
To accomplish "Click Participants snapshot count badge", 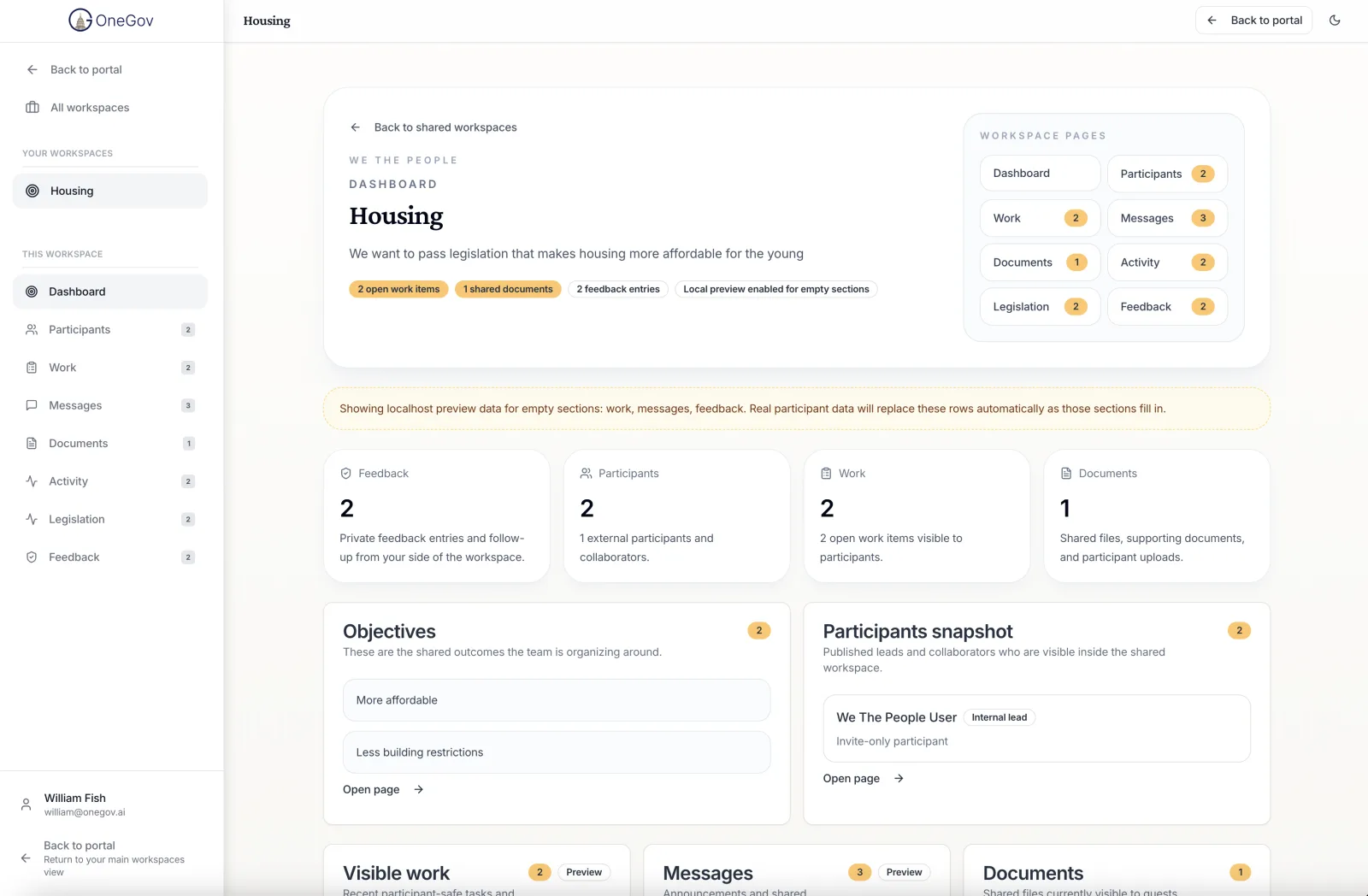I will (x=1239, y=630).
